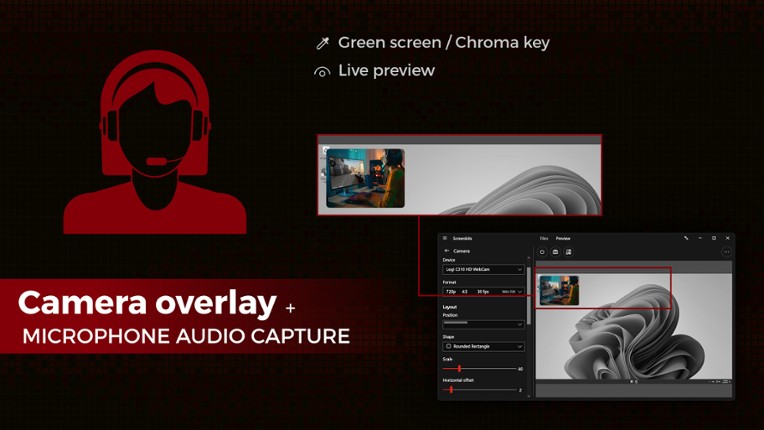Click the webcam overlay thumbnail in preview

pyautogui.click(x=559, y=290)
